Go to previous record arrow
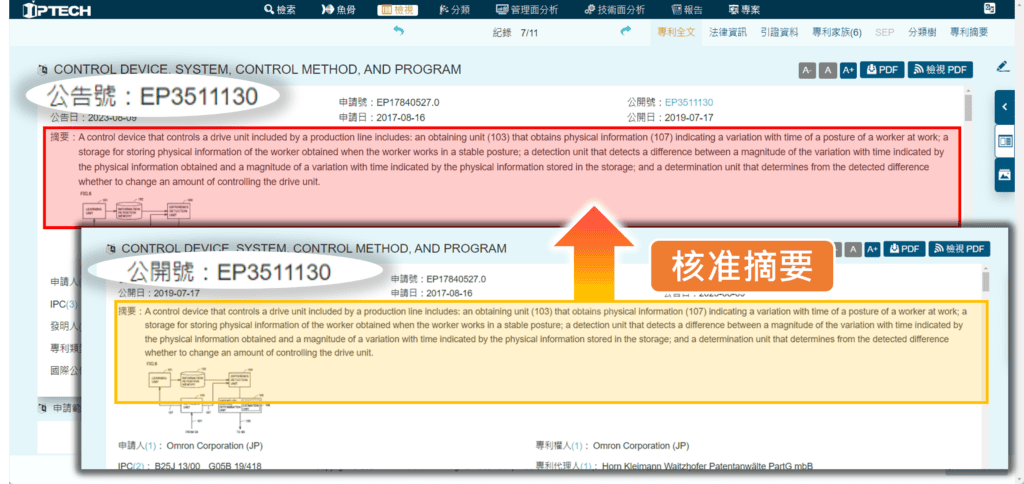 399,32
